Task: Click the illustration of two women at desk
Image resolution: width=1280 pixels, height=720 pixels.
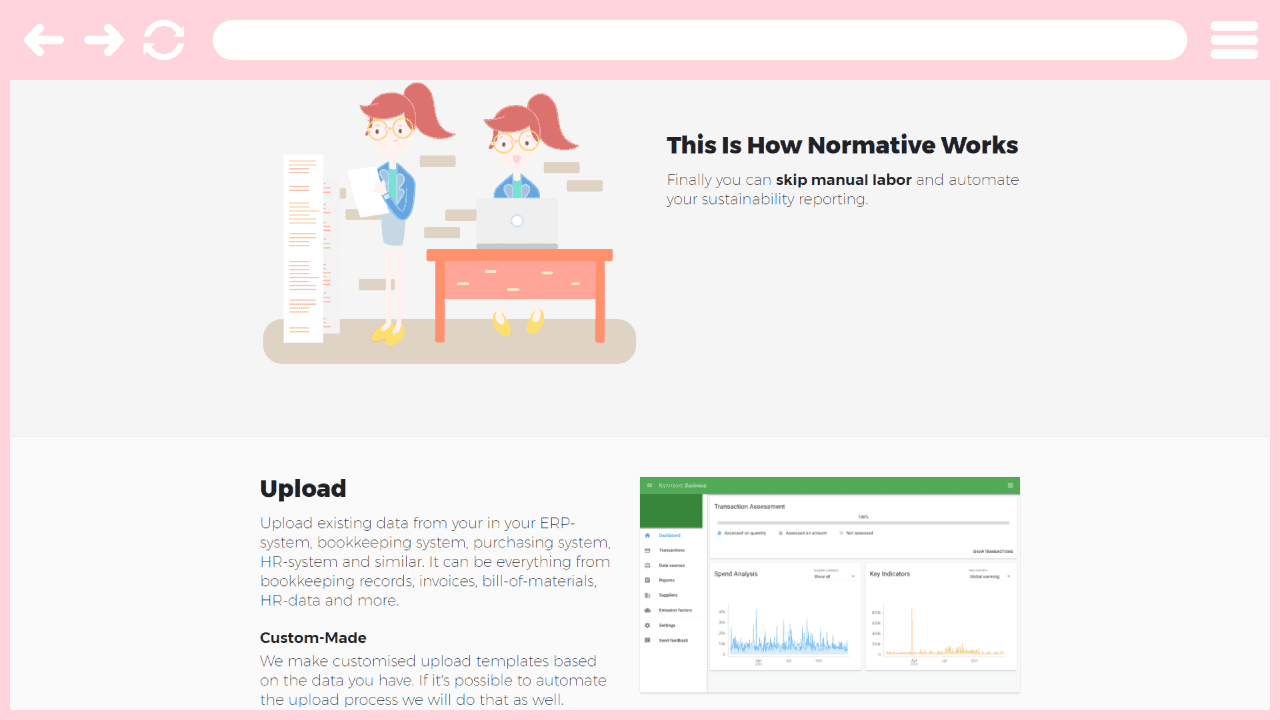Action: [x=449, y=222]
